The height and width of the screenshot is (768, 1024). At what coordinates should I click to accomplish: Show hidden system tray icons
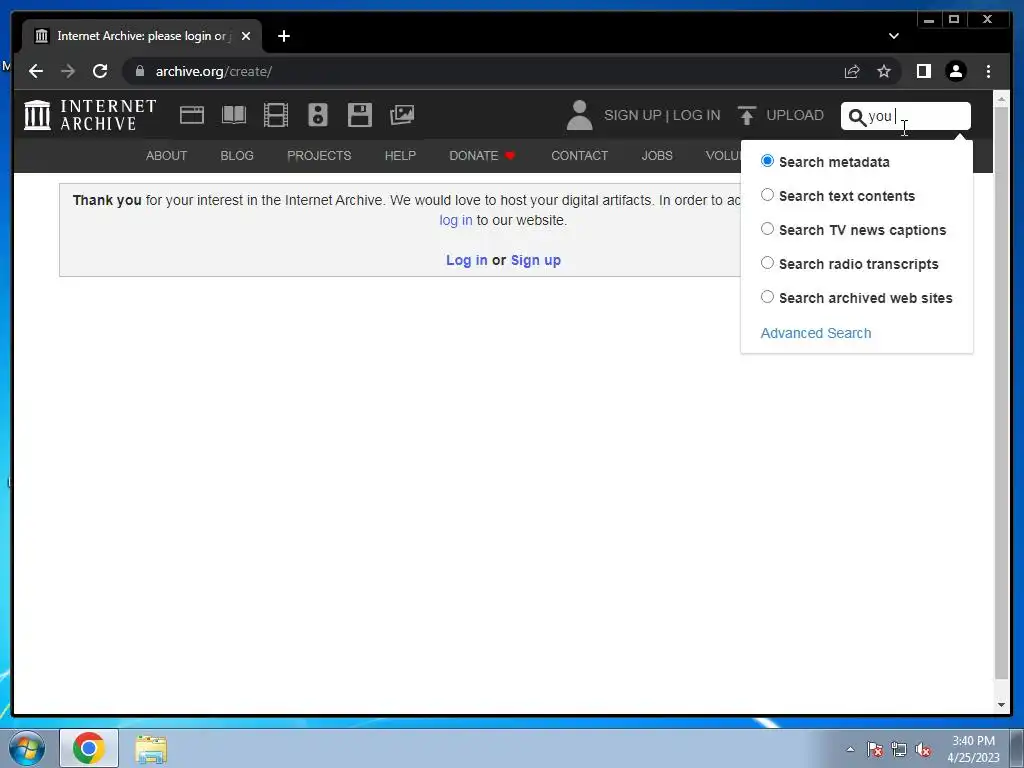tap(850, 750)
